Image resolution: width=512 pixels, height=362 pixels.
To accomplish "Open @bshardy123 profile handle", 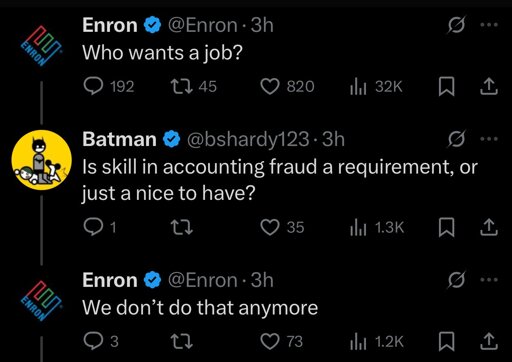I will [248, 139].
